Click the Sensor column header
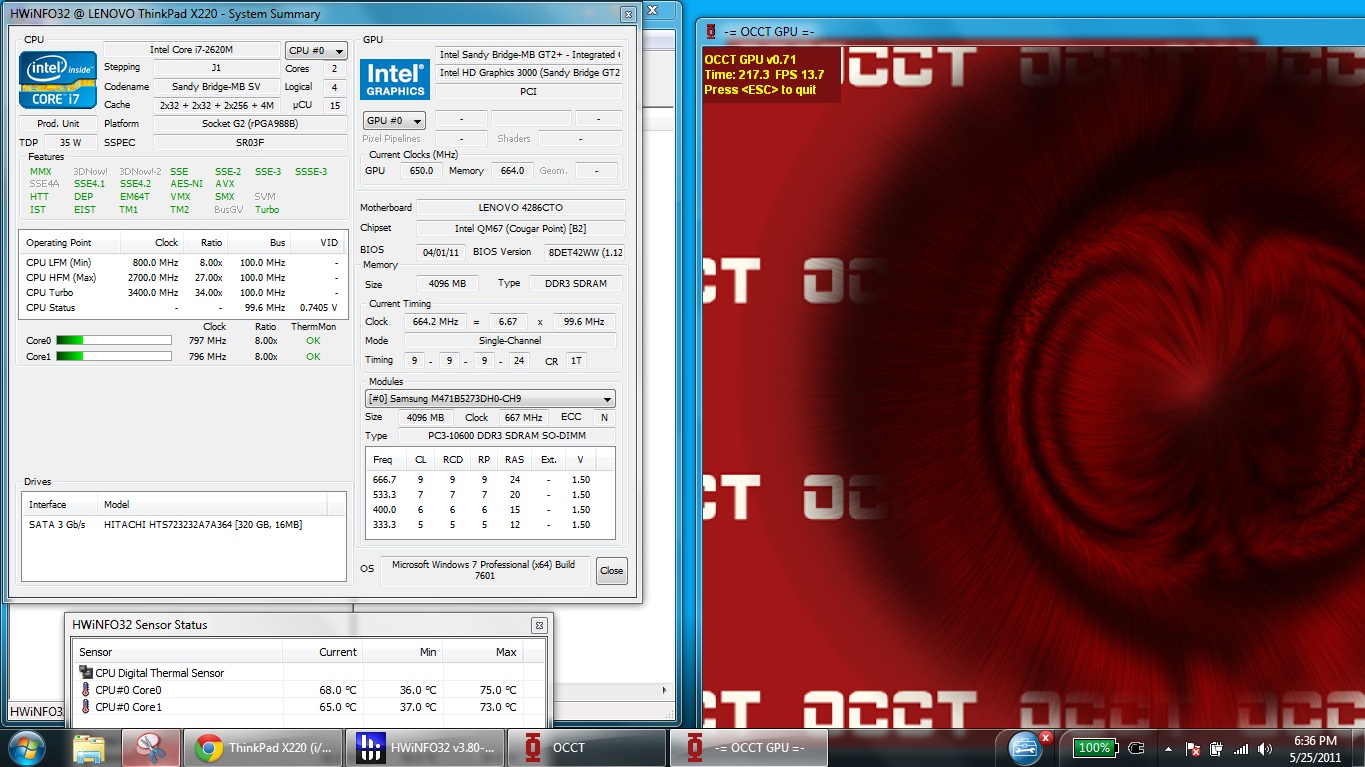This screenshot has height=767, width=1365. [x=177, y=652]
